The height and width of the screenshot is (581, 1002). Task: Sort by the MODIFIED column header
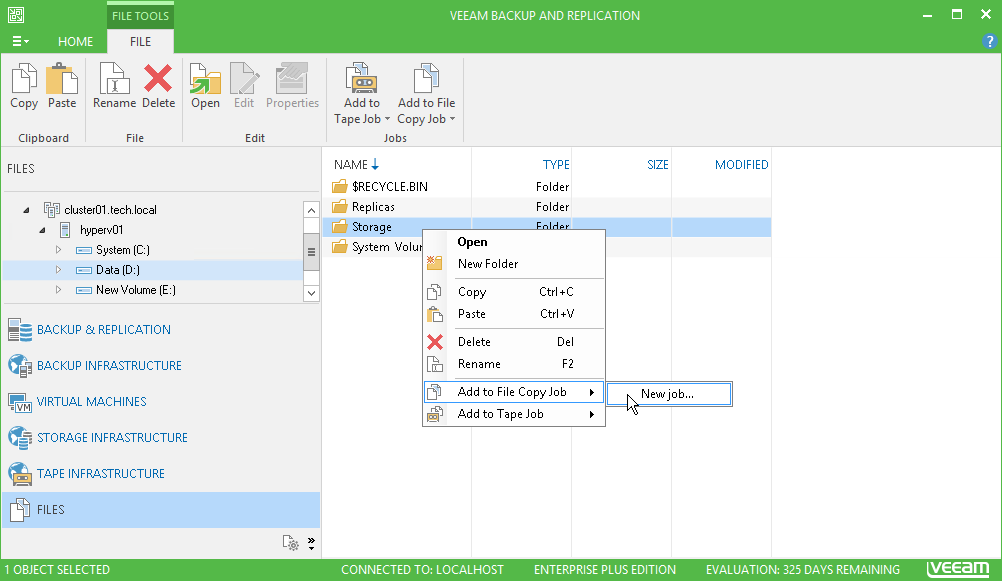tap(741, 165)
